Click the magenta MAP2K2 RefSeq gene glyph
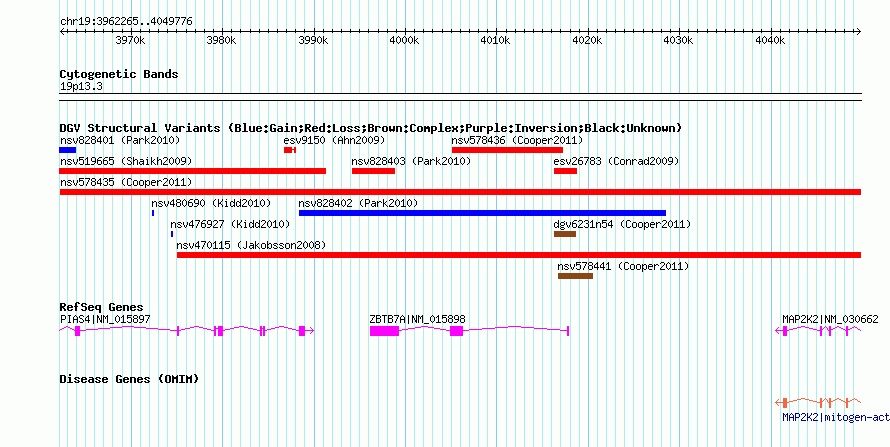The width and height of the screenshot is (890, 447). 818,331
